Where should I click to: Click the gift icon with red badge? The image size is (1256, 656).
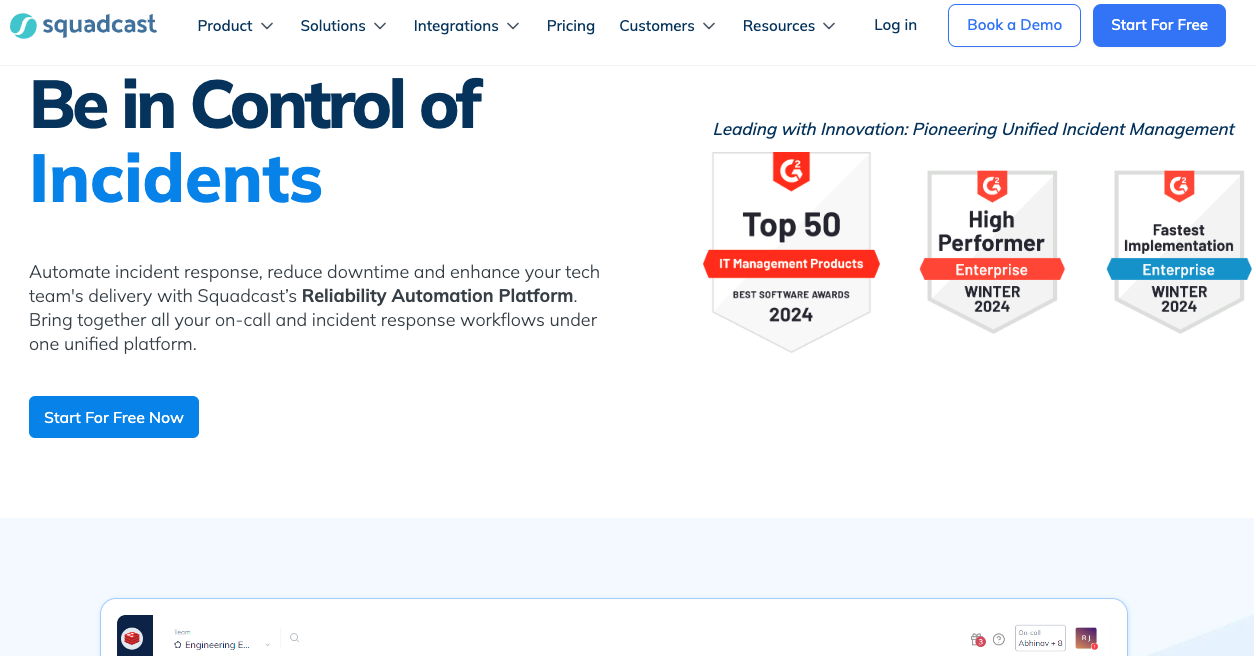978,639
